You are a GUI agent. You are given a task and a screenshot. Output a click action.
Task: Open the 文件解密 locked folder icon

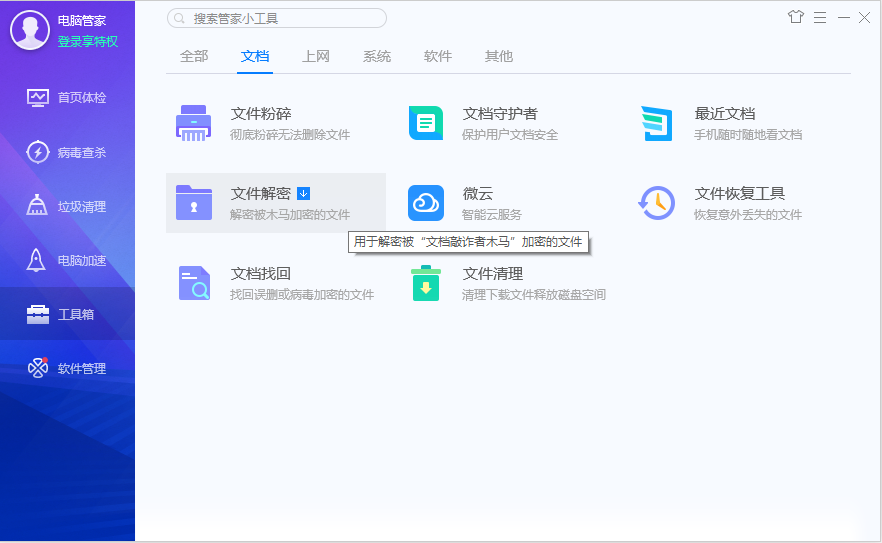pyautogui.click(x=194, y=203)
